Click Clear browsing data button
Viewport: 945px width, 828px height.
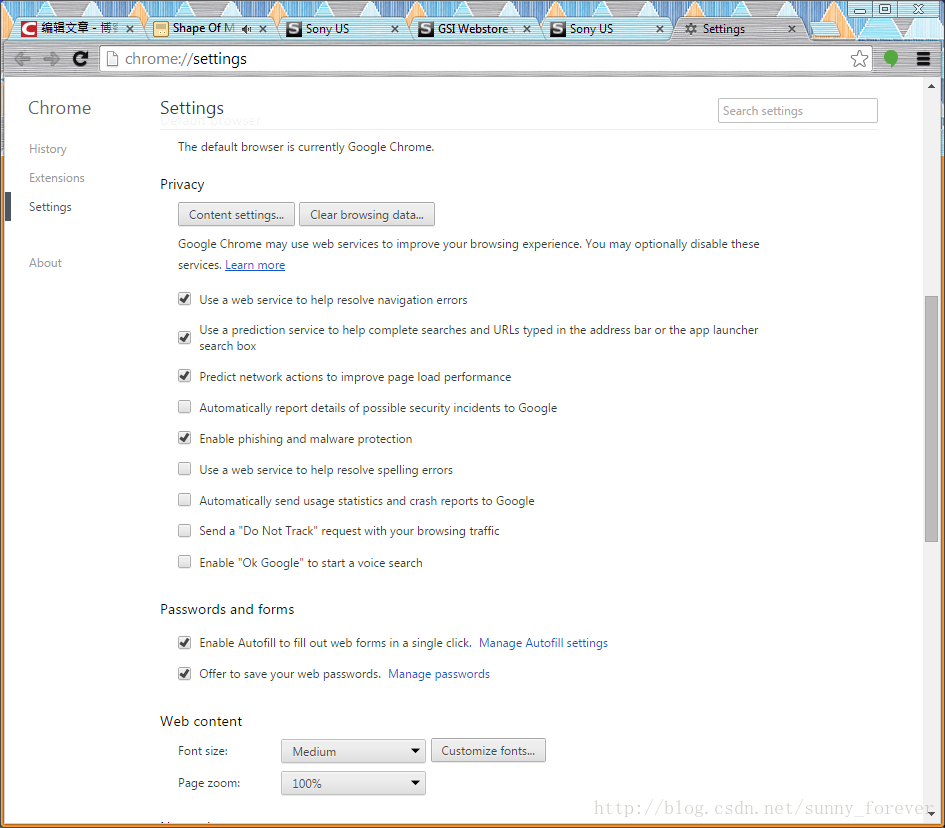(x=366, y=215)
